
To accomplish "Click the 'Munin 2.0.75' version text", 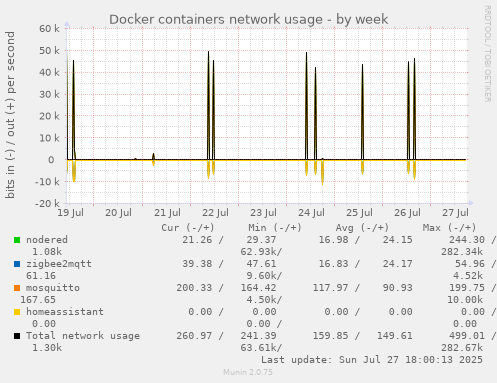I will 248,372.
